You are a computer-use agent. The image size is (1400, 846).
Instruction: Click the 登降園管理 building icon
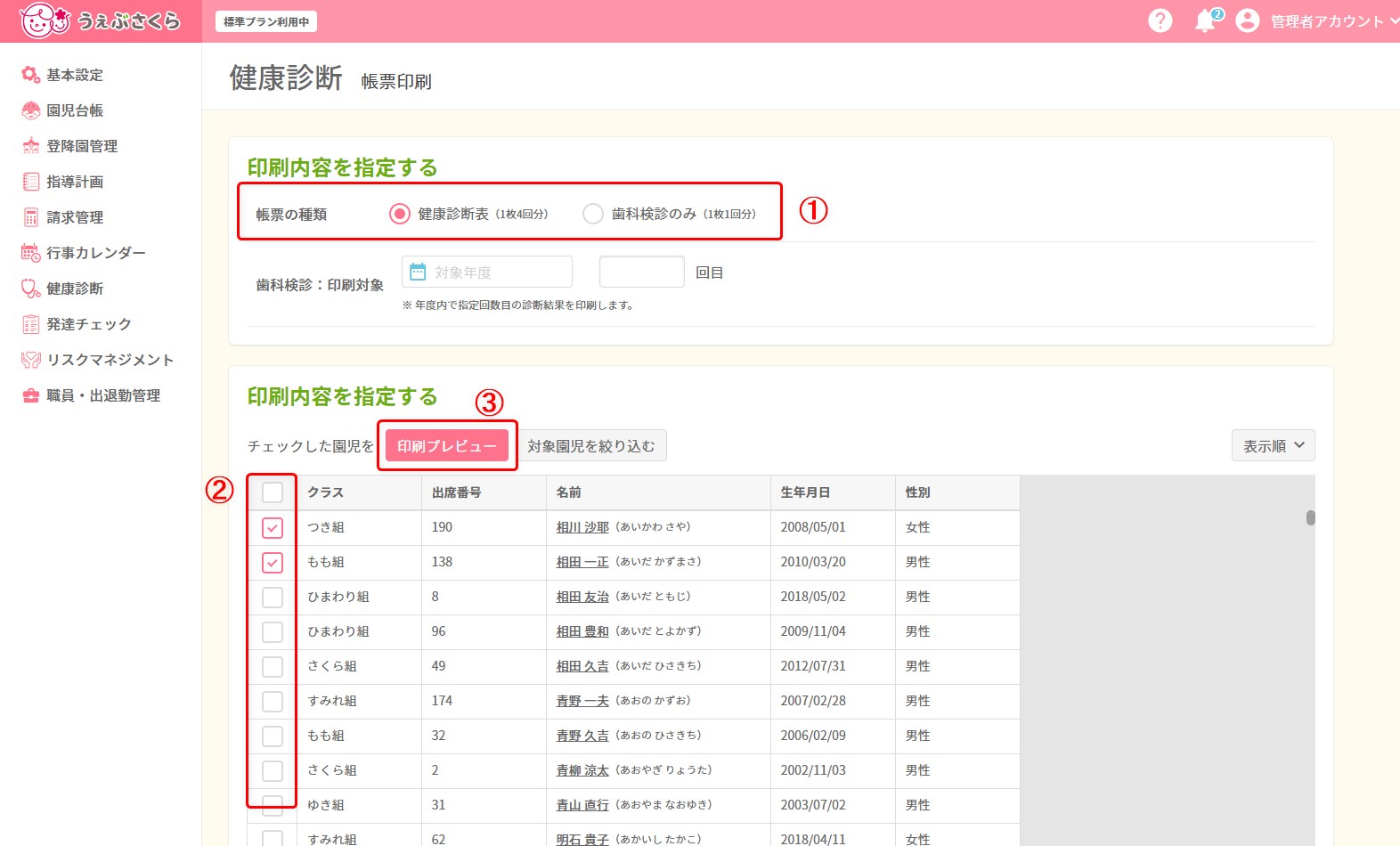click(31, 146)
